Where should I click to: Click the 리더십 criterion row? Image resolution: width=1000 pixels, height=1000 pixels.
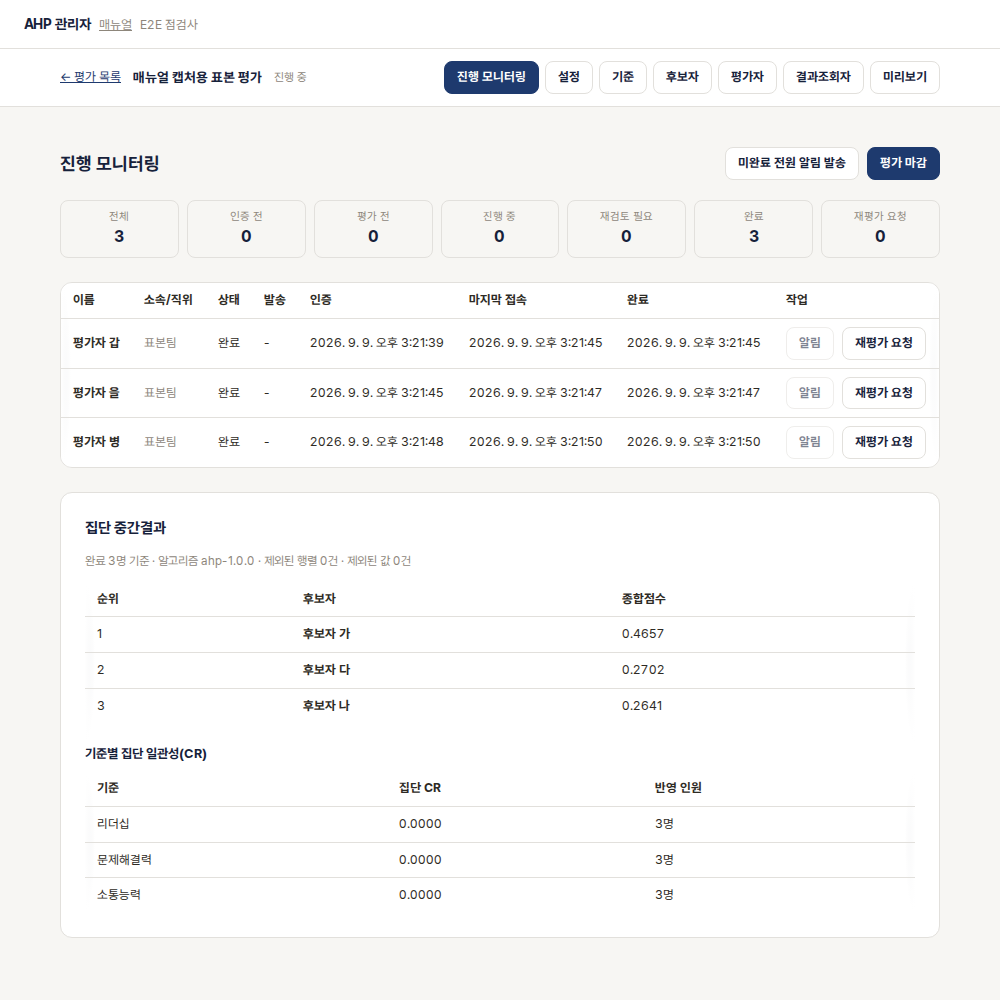500,824
